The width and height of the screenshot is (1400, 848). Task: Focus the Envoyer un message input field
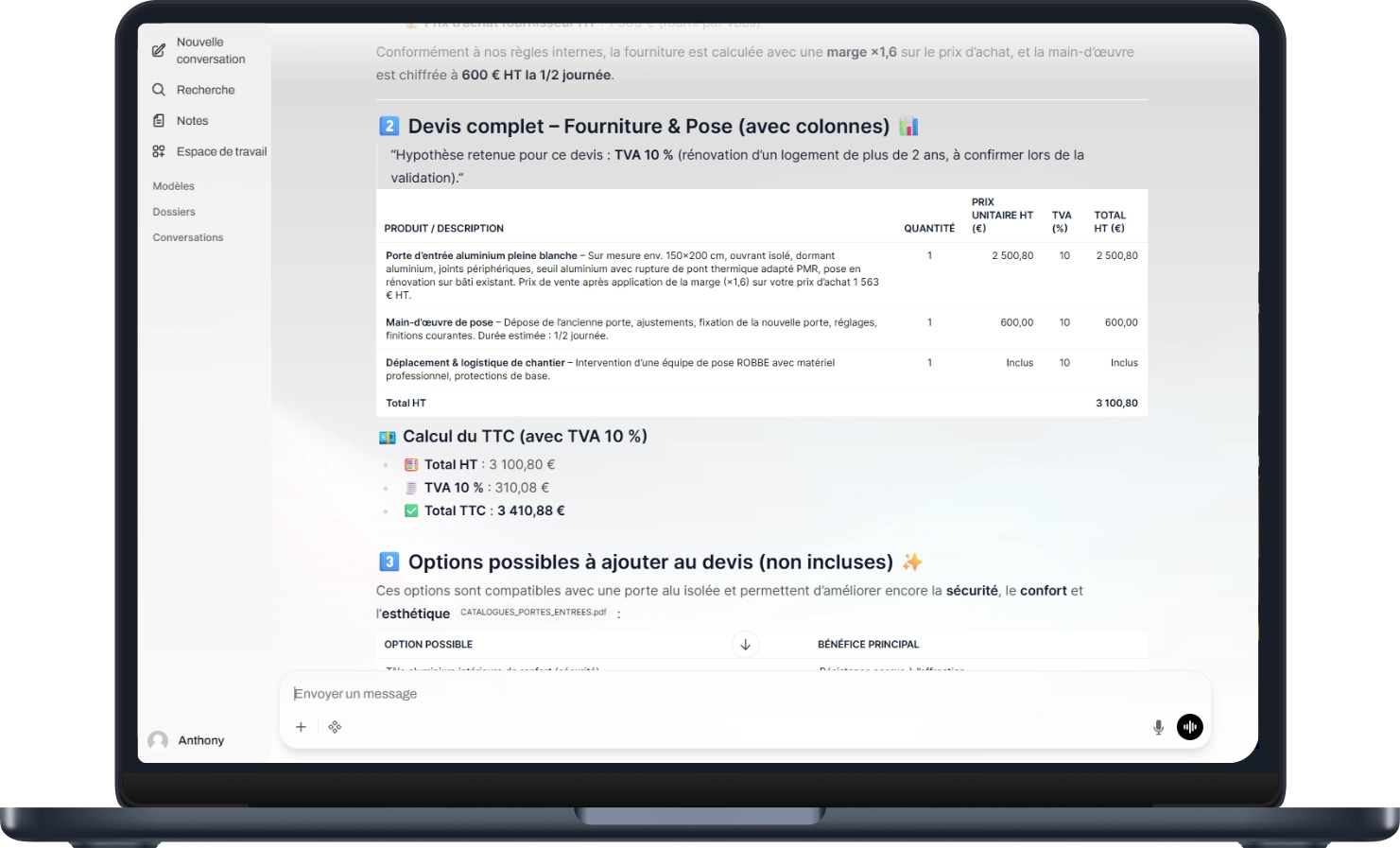pos(718,694)
